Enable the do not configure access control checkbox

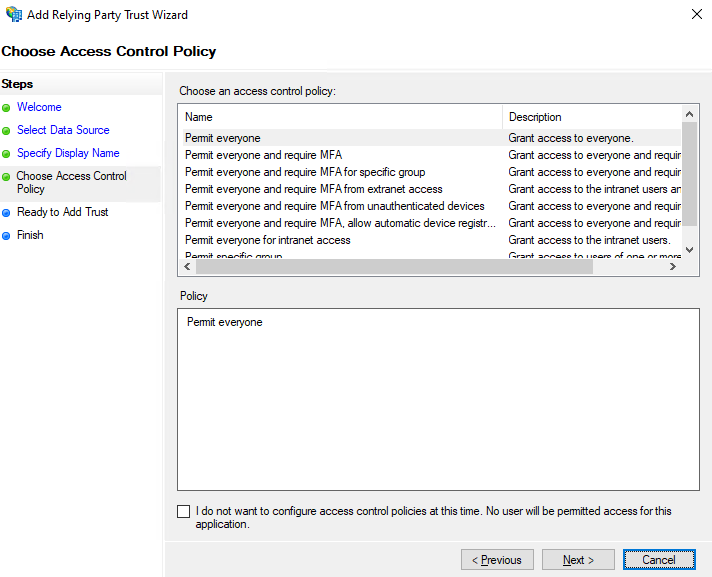(183, 511)
